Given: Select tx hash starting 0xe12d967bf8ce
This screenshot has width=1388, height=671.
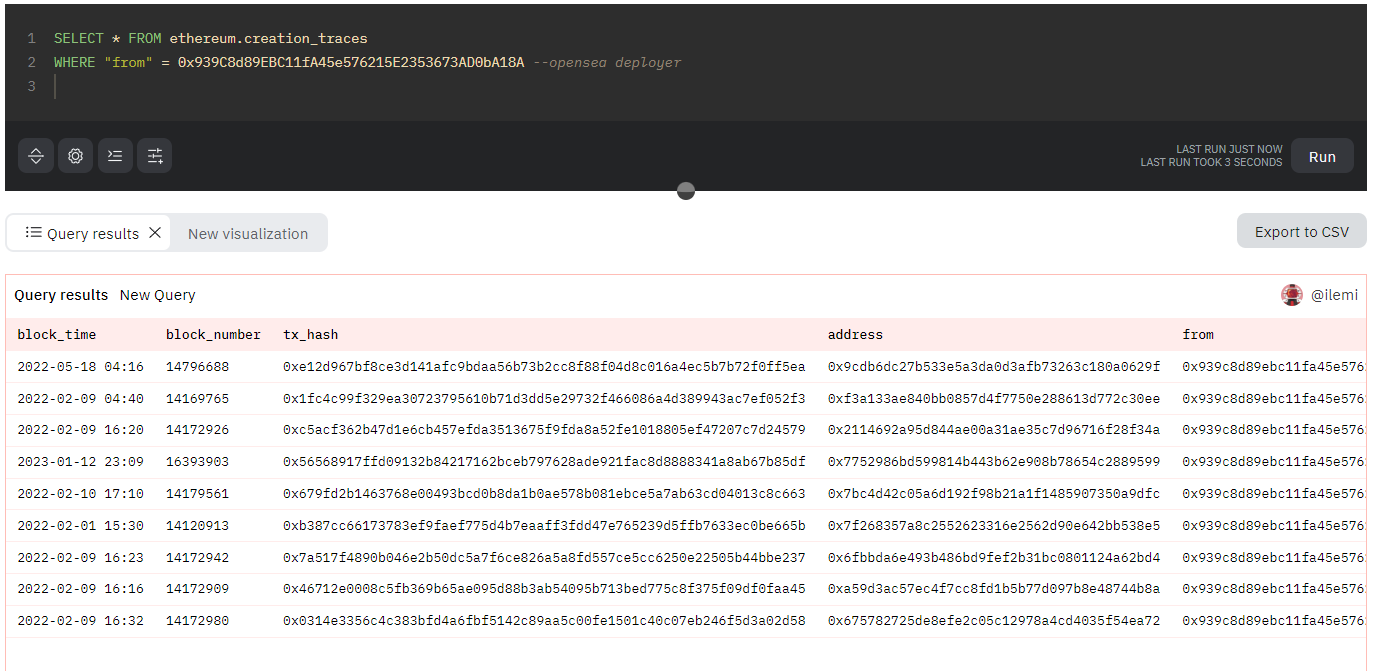Looking at the screenshot, I should click(544, 367).
